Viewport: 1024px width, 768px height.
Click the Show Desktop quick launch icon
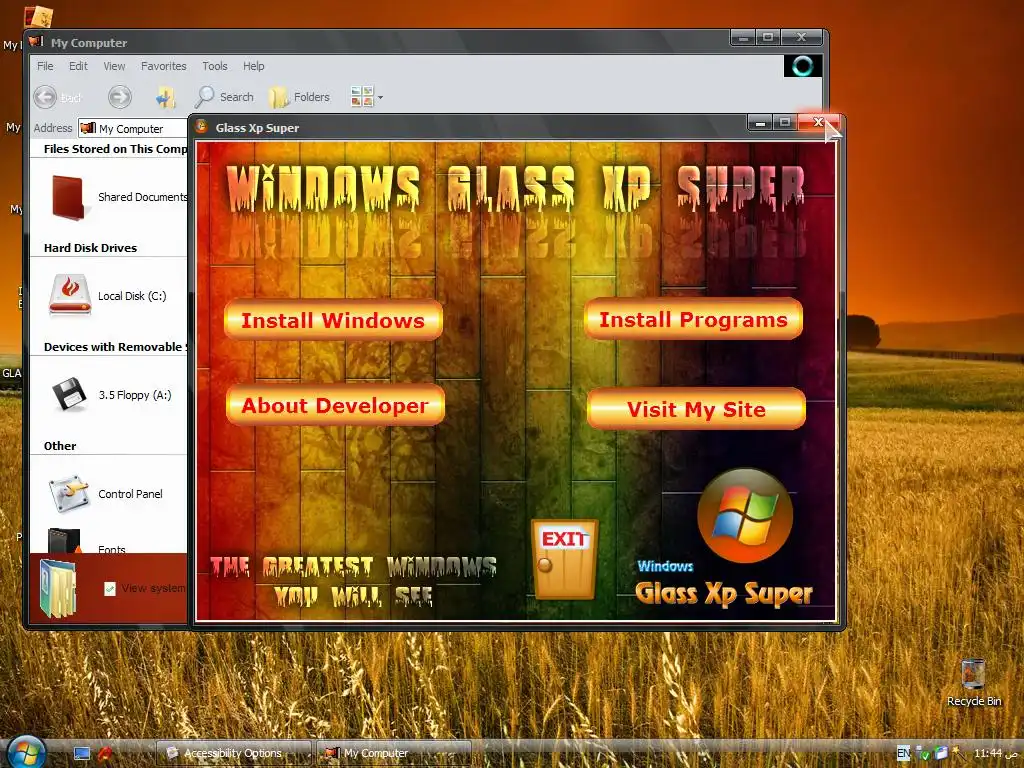point(82,754)
